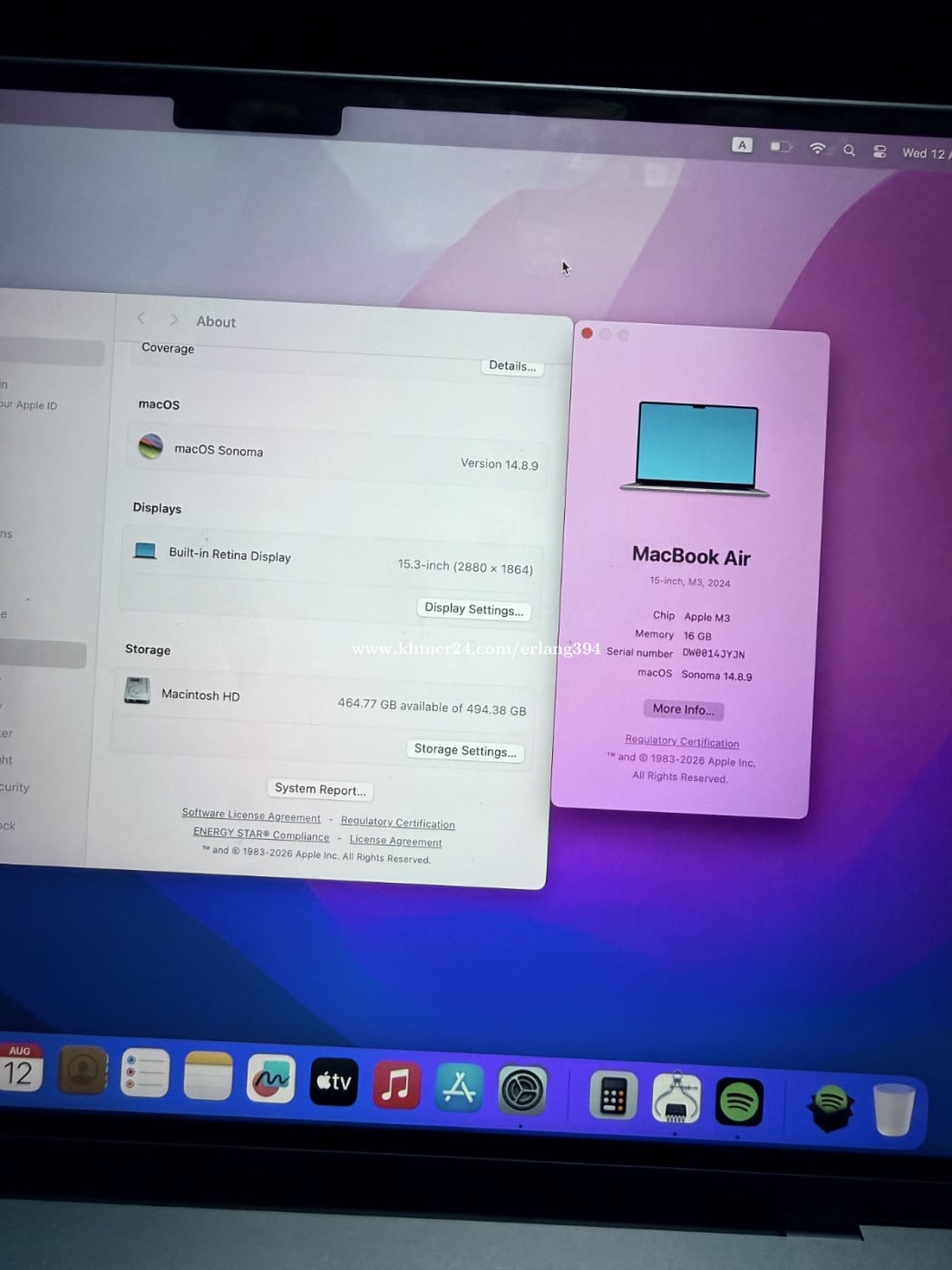This screenshot has height=1270, width=952.
Task: Open Regulatory Certification link in Settings pane
Action: pos(398,823)
